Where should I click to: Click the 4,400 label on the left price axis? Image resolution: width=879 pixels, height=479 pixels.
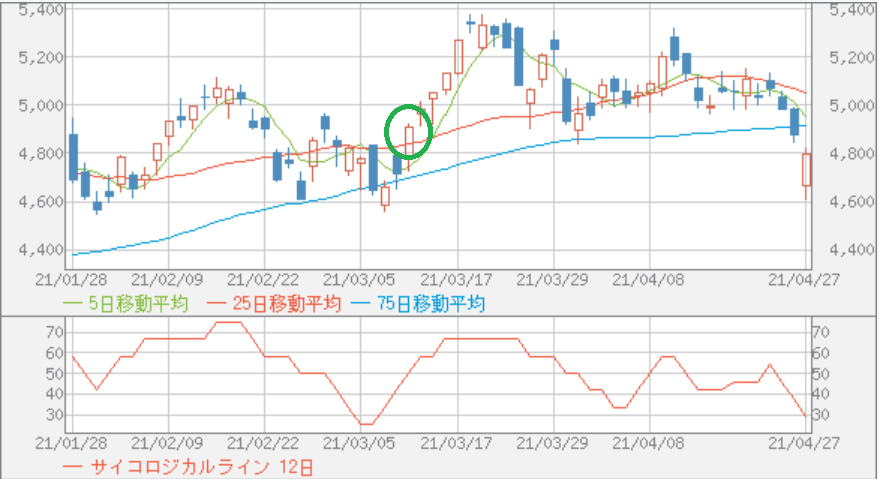pos(41,250)
